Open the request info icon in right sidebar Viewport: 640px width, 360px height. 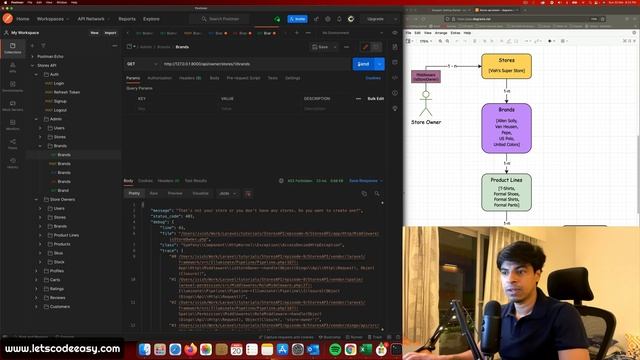pyautogui.click(x=395, y=93)
